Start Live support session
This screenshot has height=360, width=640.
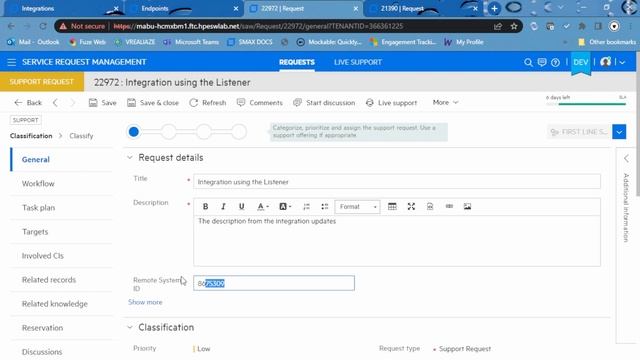click(x=391, y=102)
